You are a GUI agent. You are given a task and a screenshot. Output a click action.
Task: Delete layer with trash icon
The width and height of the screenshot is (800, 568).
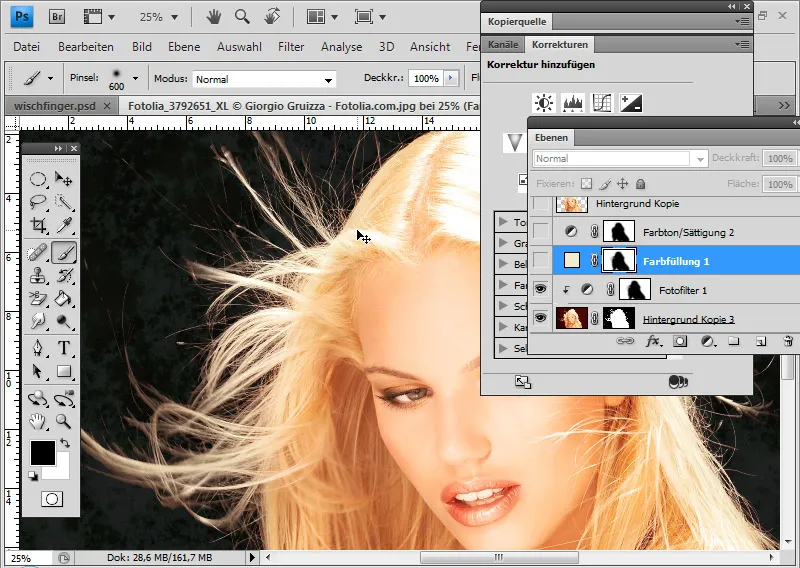click(788, 341)
